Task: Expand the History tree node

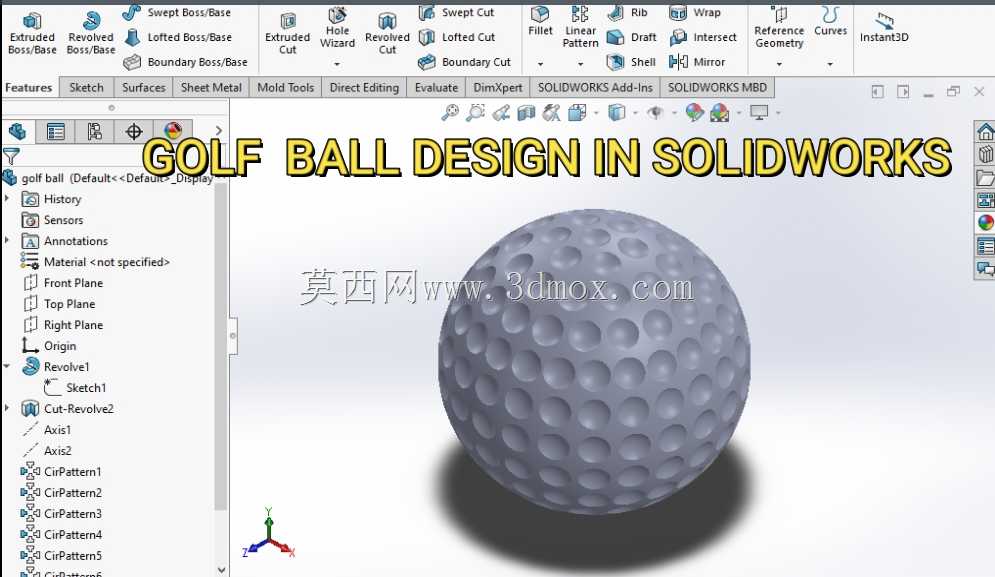Action: point(7,199)
